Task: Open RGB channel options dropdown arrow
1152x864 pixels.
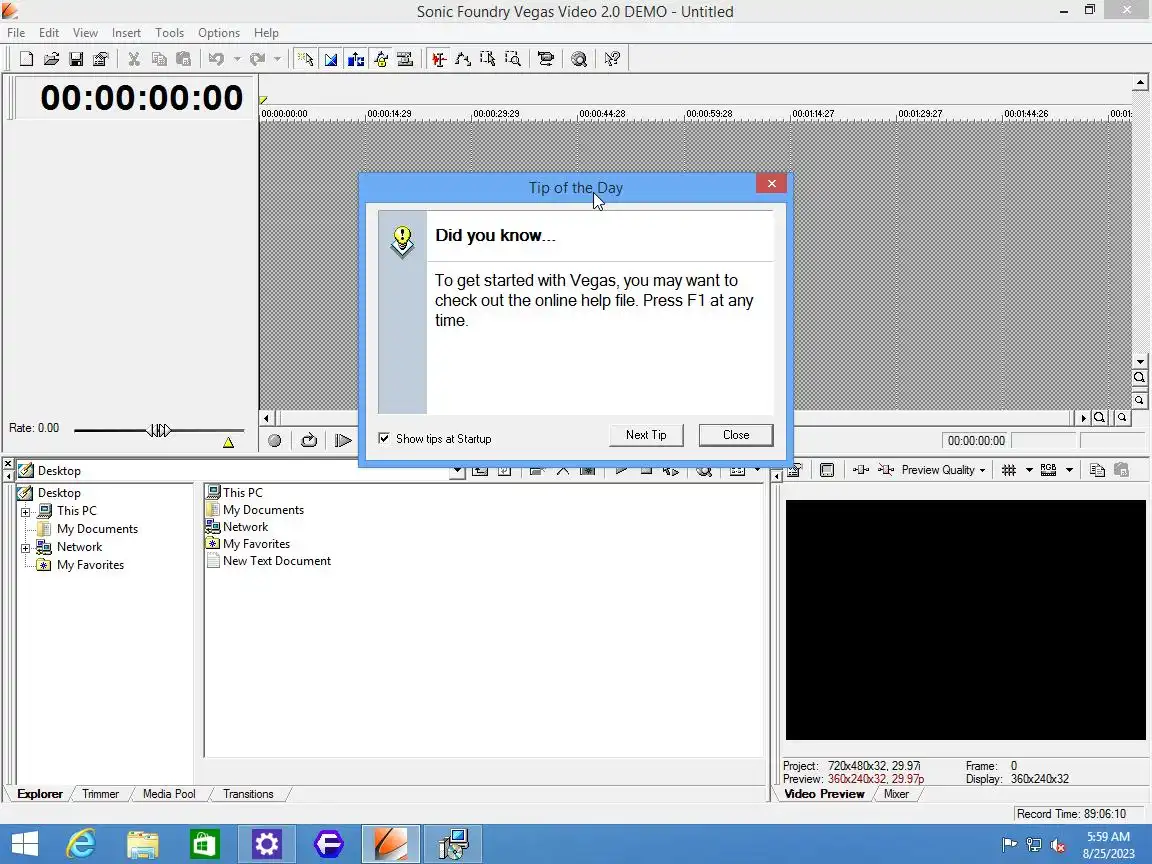Action: [x=1069, y=470]
